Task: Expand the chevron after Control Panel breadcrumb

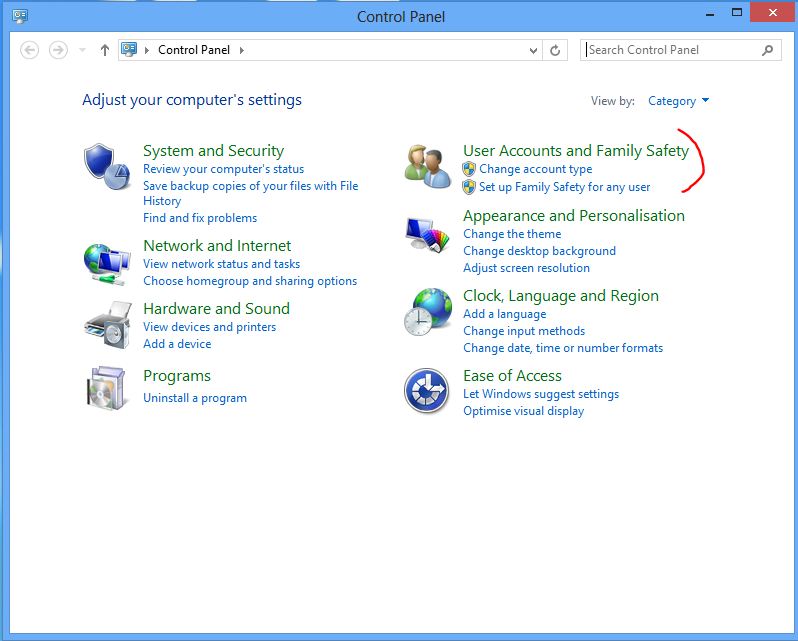Action: [242, 50]
